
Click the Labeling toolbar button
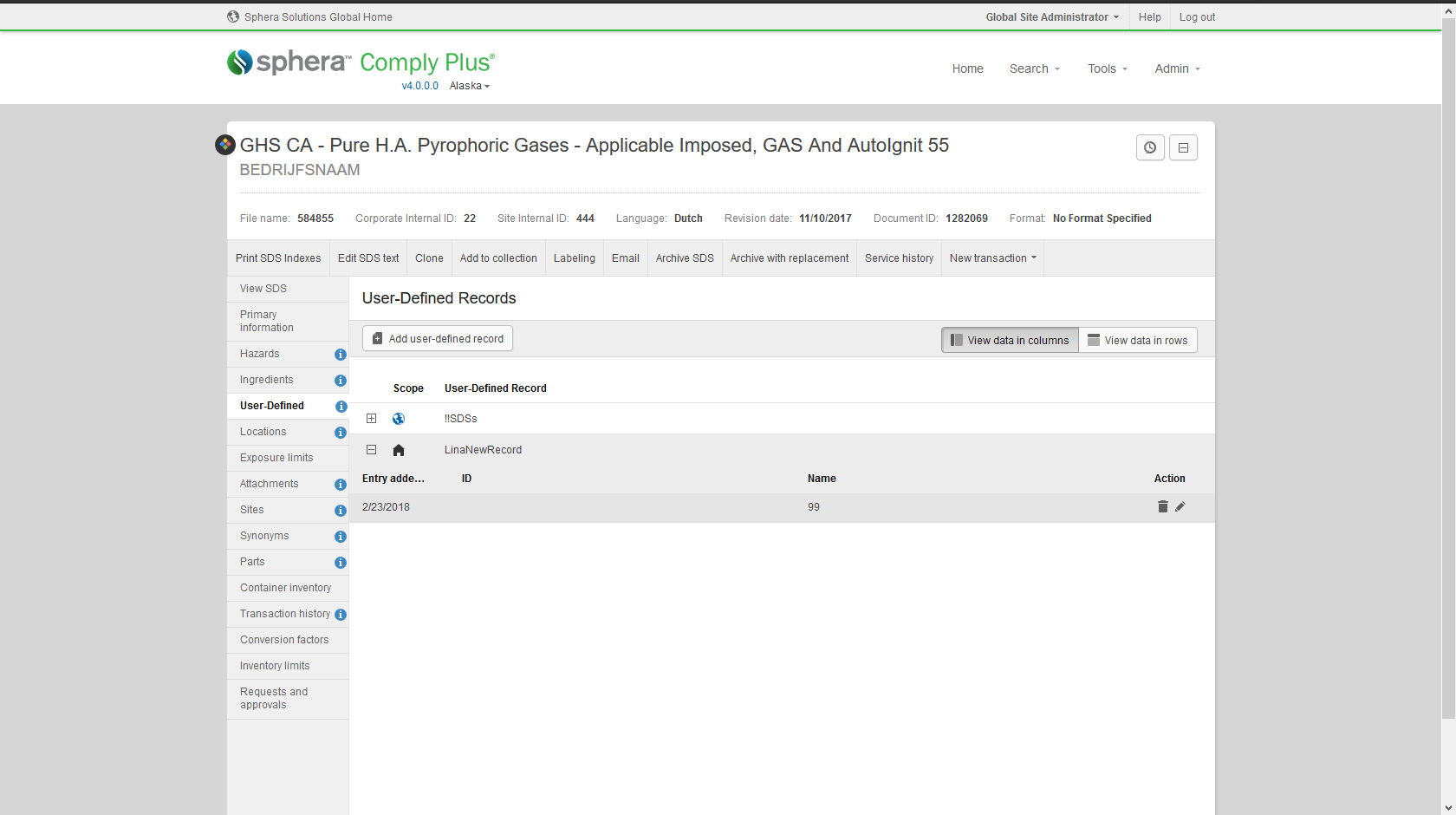click(x=575, y=258)
